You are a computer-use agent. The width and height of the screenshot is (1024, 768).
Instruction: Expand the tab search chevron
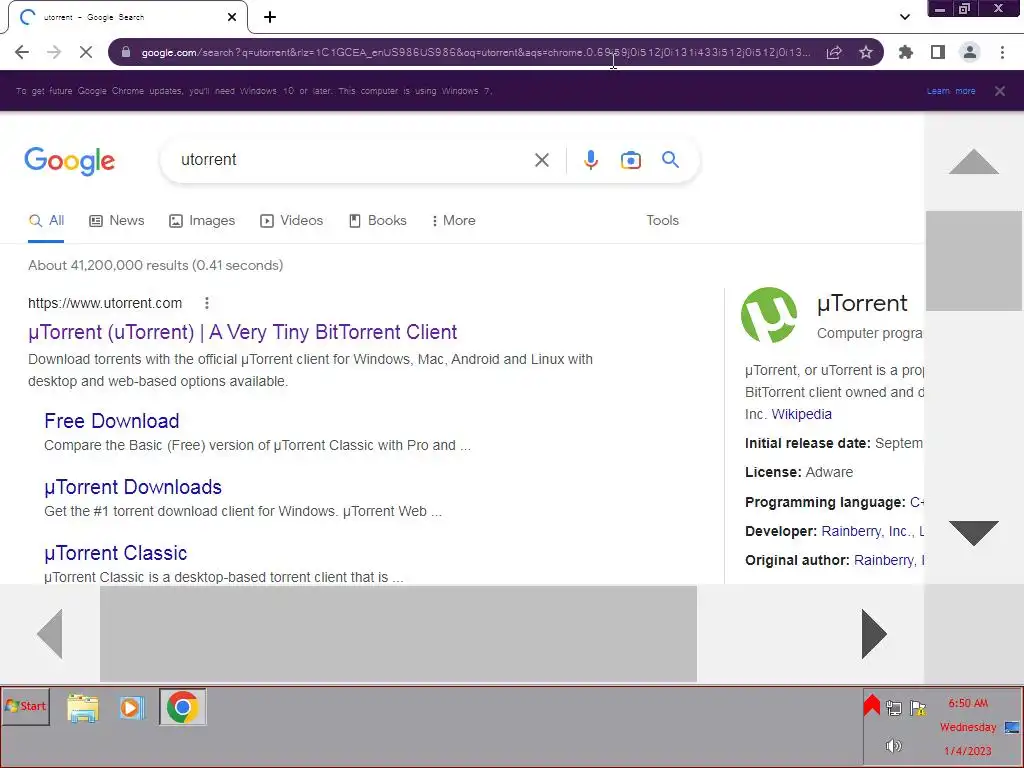pos(904,17)
